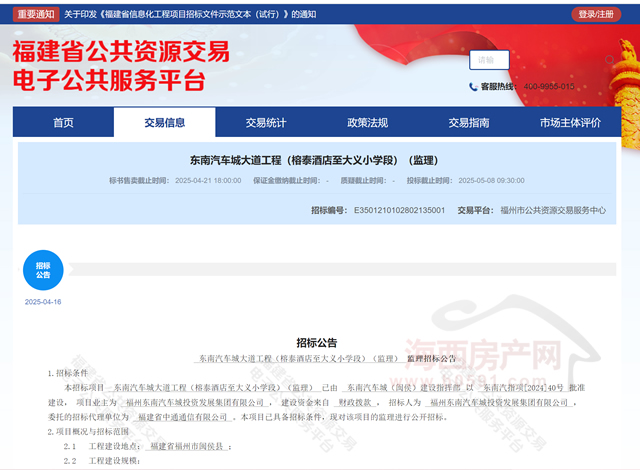The height and width of the screenshot is (470, 640).
Task: Click the 福建省公共资源交易电子公共服务平台 site logo
Action: (120, 66)
